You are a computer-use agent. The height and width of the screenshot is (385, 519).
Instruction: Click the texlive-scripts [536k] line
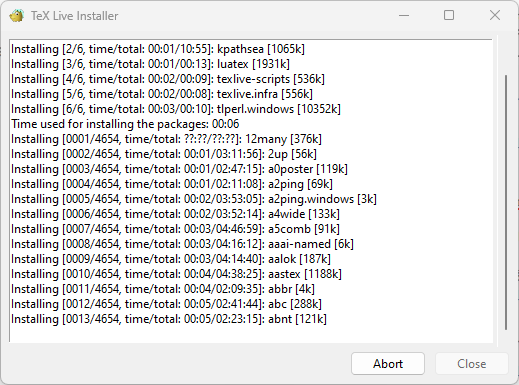coord(168,79)
